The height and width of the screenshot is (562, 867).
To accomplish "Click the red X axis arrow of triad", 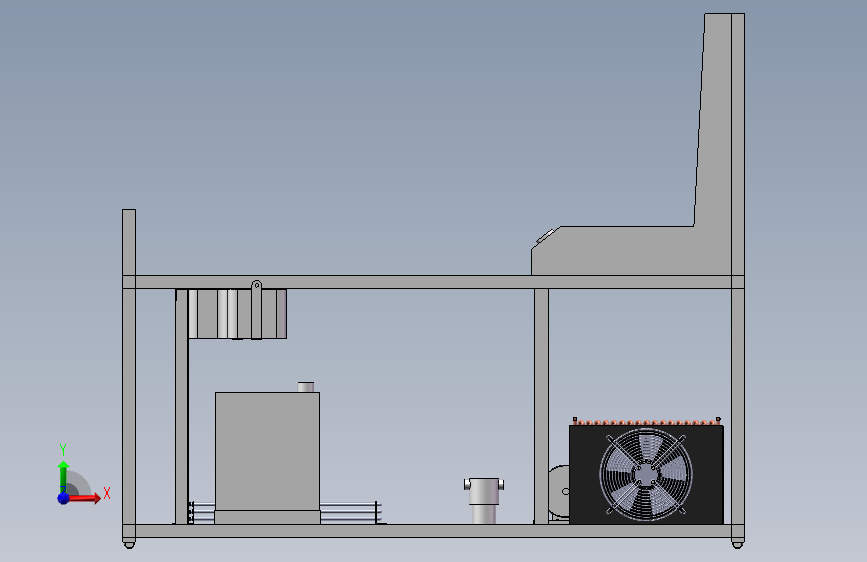I will pyautogui.click(x=84, y=498).
